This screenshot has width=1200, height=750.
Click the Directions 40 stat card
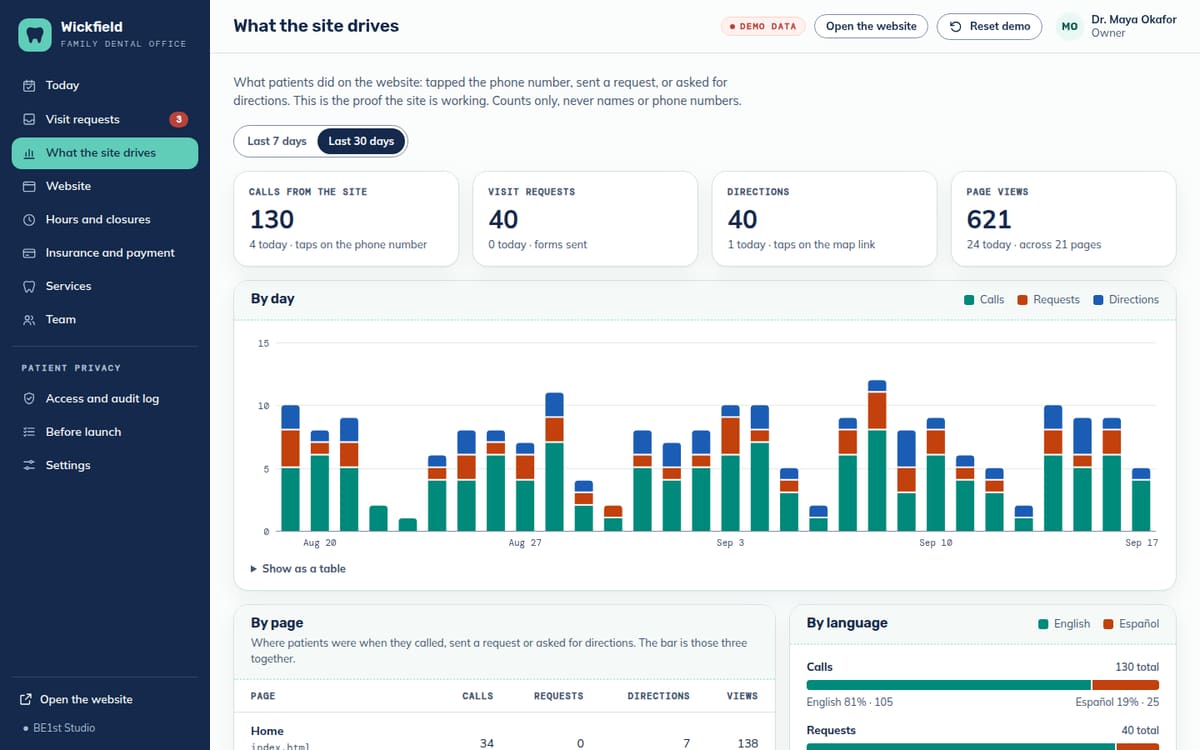click(824, 219)
